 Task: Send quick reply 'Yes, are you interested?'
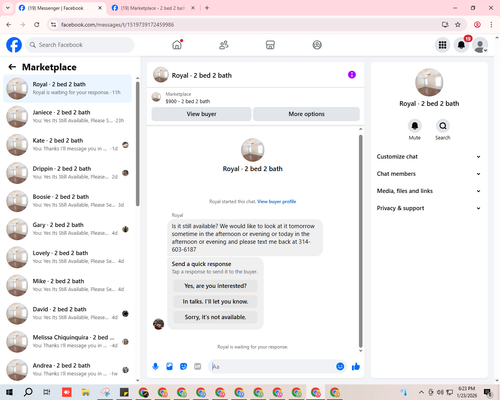click(215, 286)
